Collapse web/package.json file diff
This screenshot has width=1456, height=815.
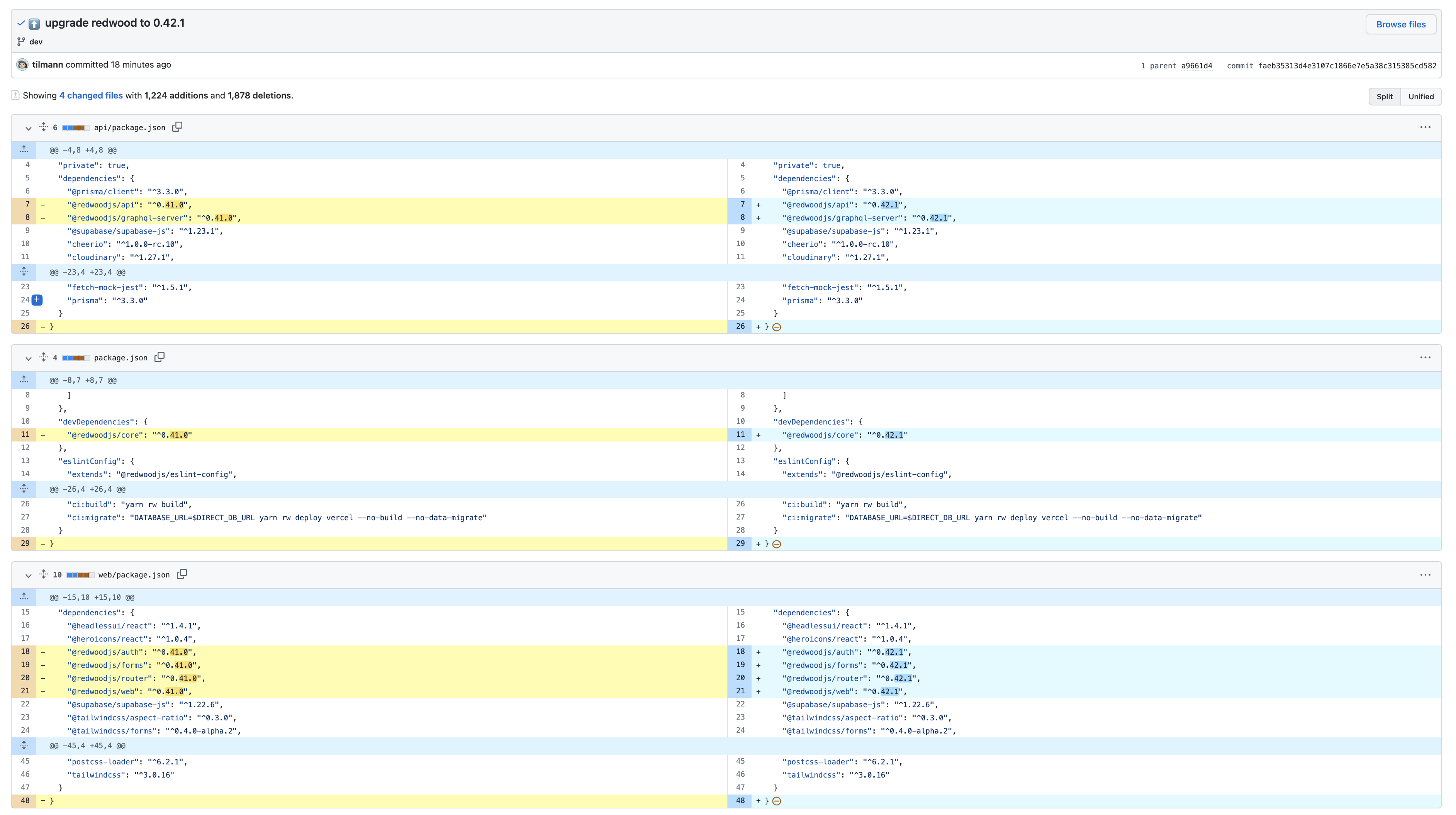[x=28, y=576]
